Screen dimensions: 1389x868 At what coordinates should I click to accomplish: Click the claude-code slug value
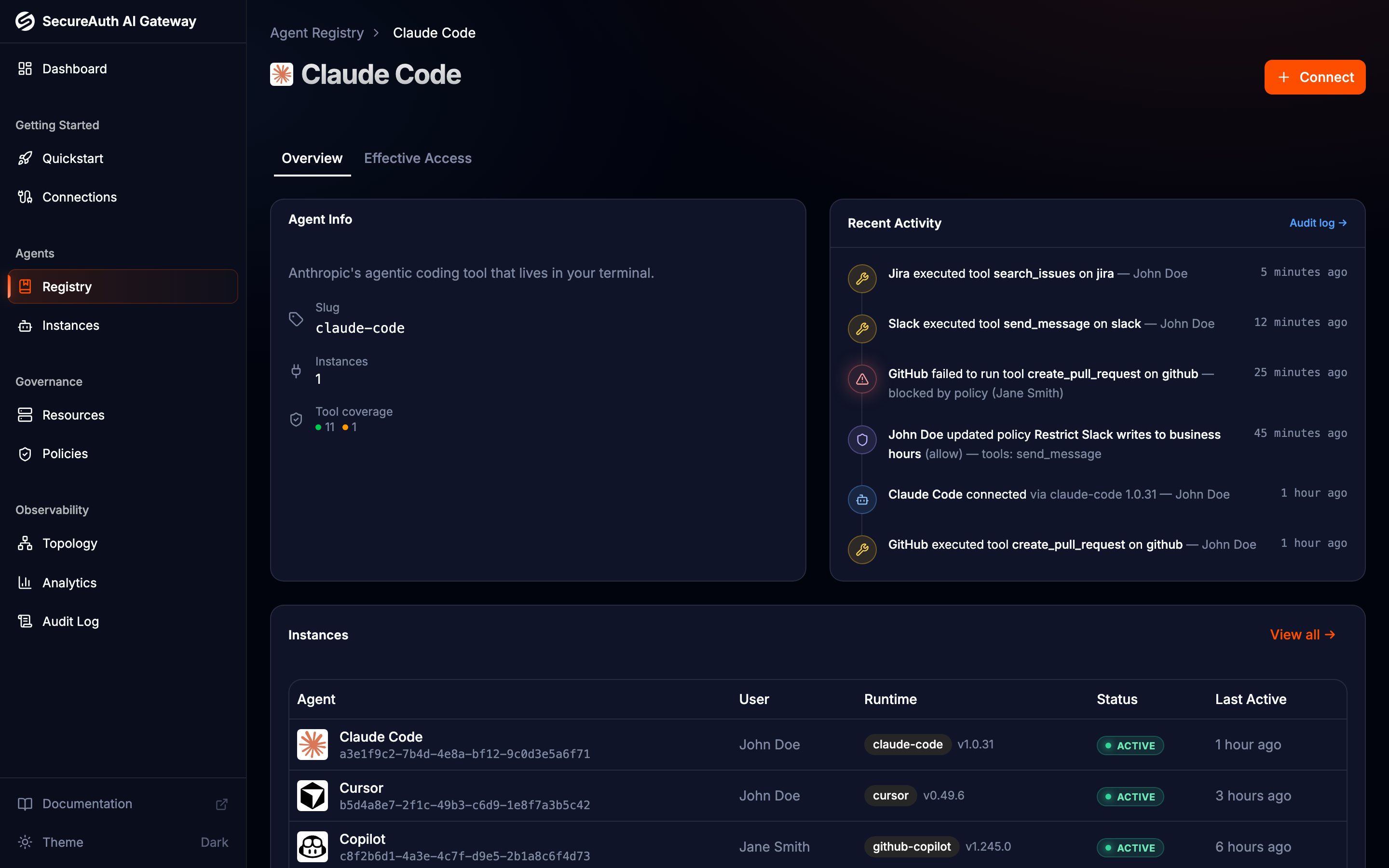(x=360, y=328)
